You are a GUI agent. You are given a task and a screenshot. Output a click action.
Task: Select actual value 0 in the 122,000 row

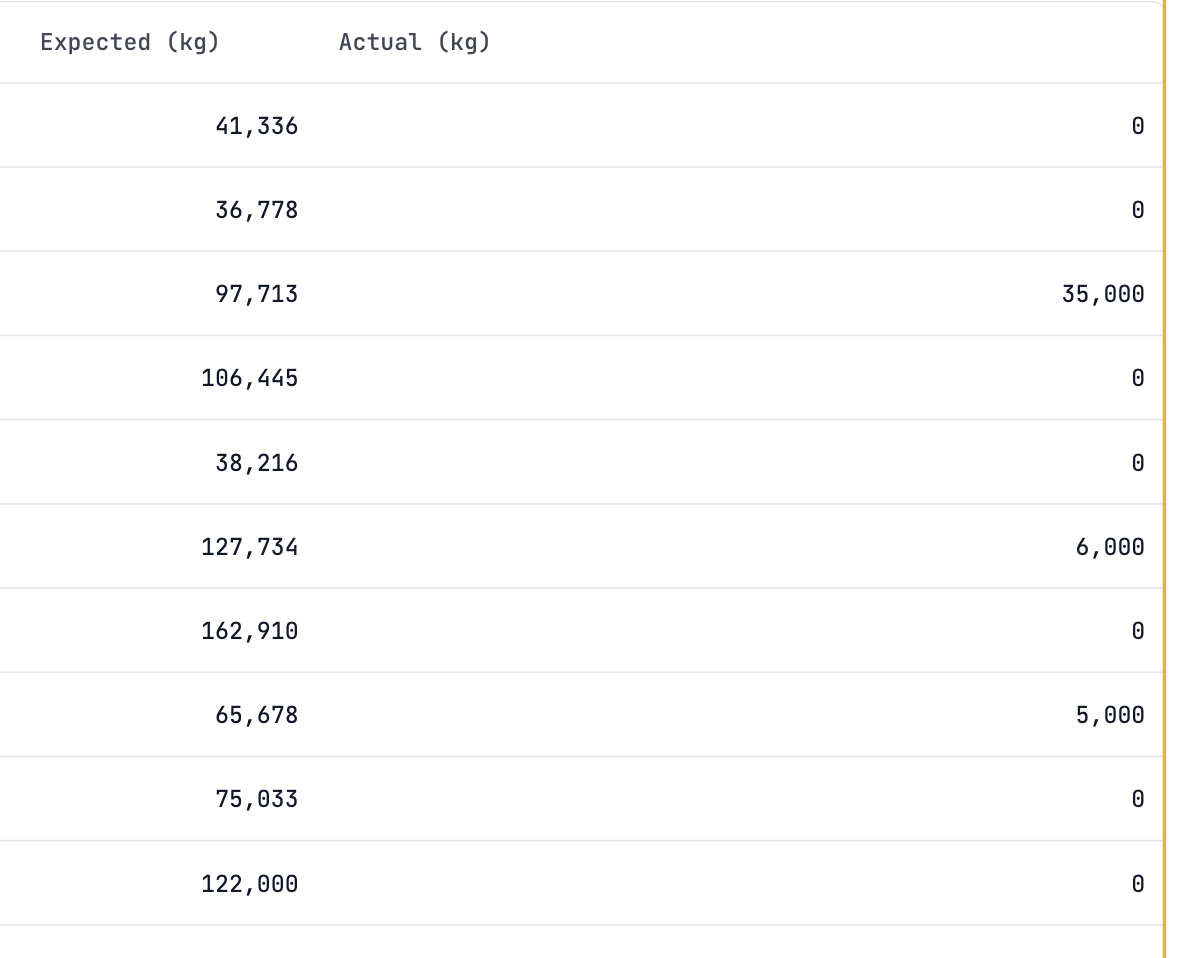pos(1137,884)
